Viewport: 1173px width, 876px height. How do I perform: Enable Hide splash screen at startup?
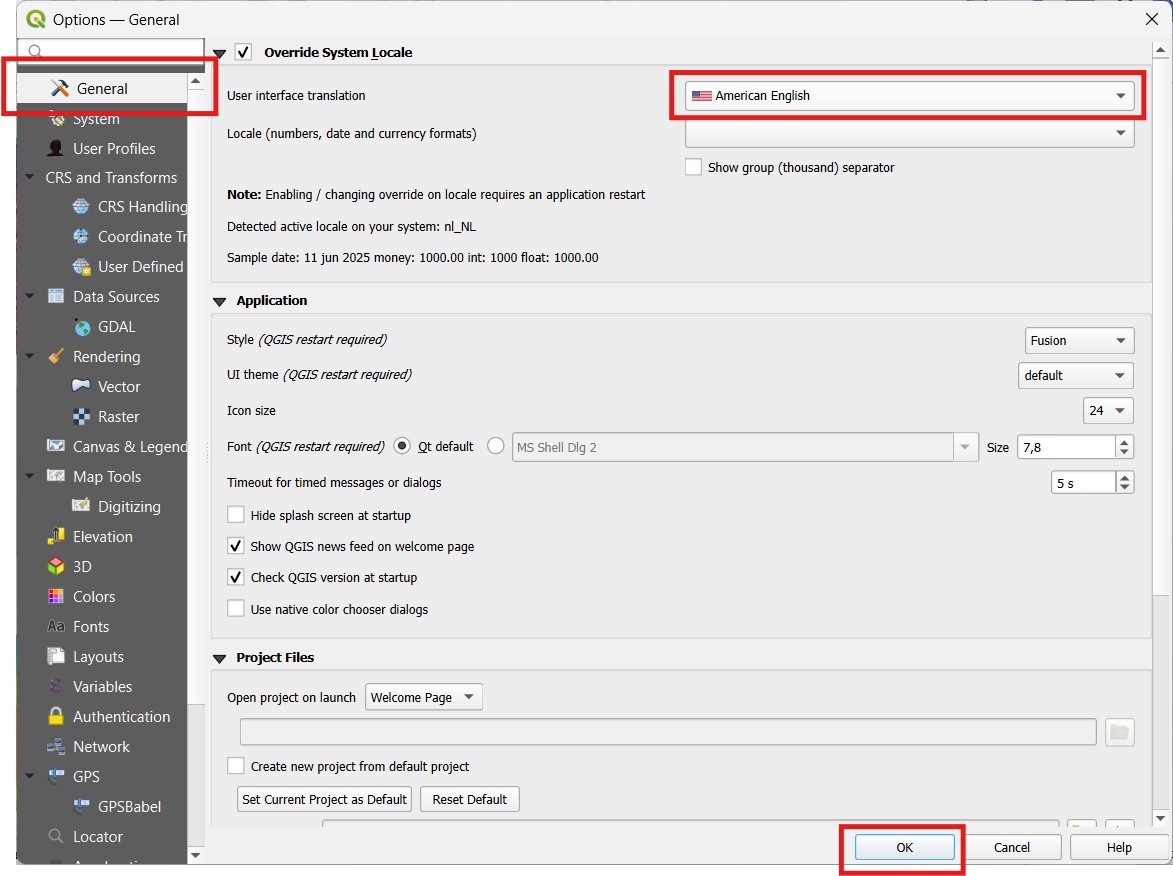pyautogui.click(x=236, y=515)
